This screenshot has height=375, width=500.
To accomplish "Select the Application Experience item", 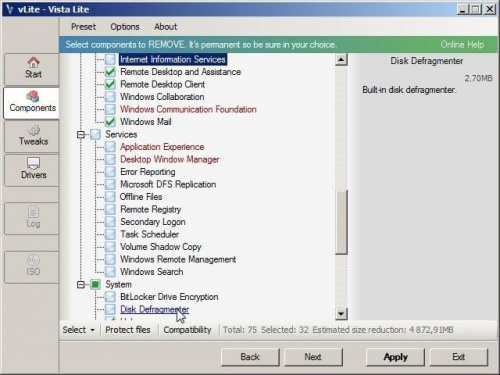I will click(162, 147).
